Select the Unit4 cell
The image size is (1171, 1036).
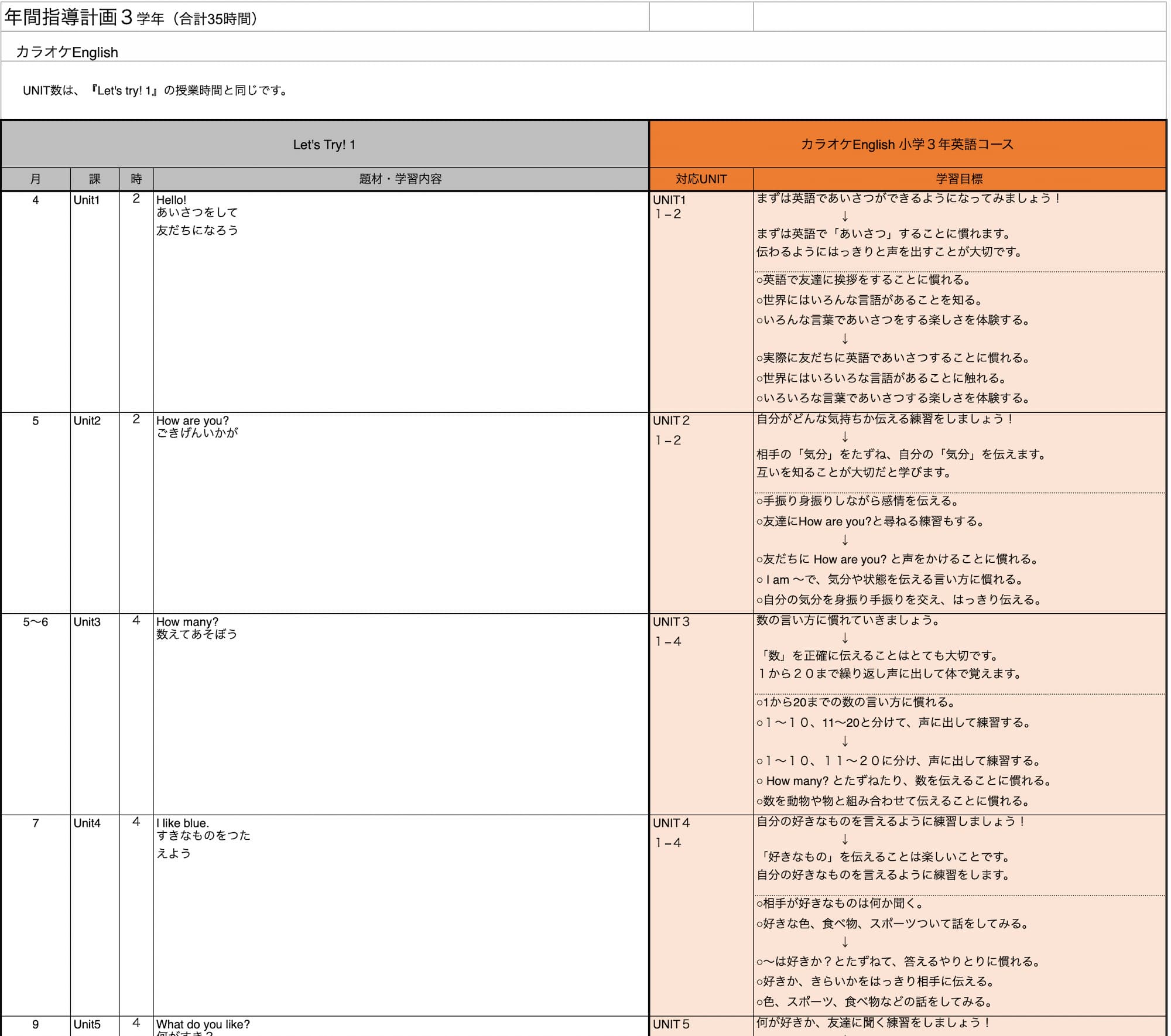(95, 916)
